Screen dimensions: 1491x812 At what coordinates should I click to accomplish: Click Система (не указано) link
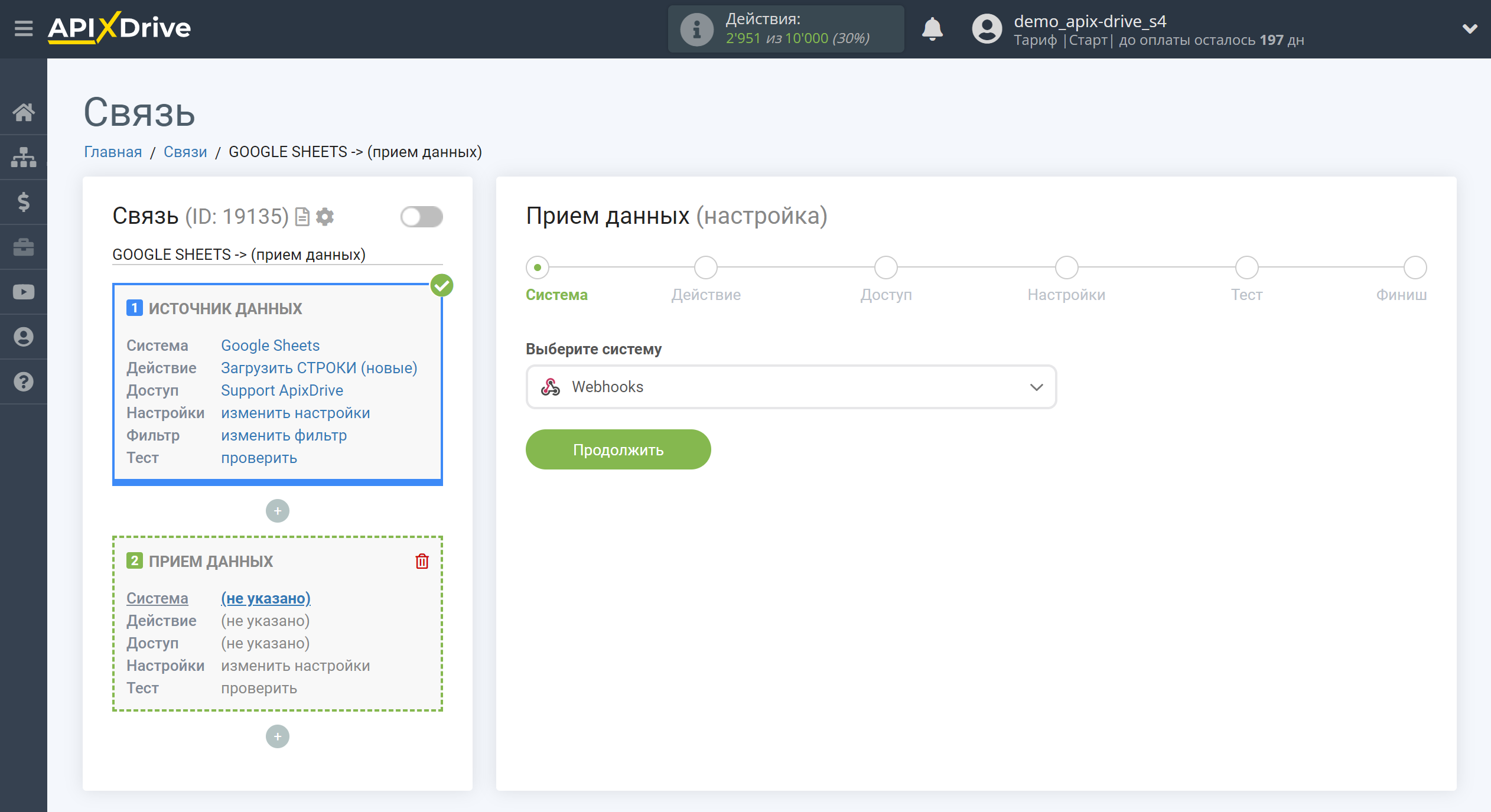(x=265, y=598)
